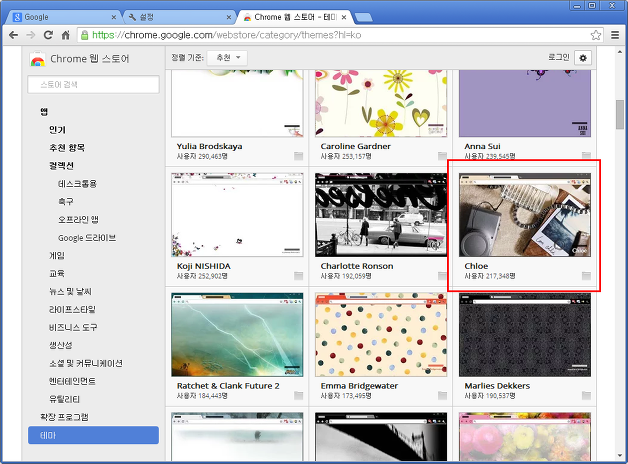Open the Emma Bridgewater polka dot thumbnail
The image size is (628, 464).
[x=381, y=335]
